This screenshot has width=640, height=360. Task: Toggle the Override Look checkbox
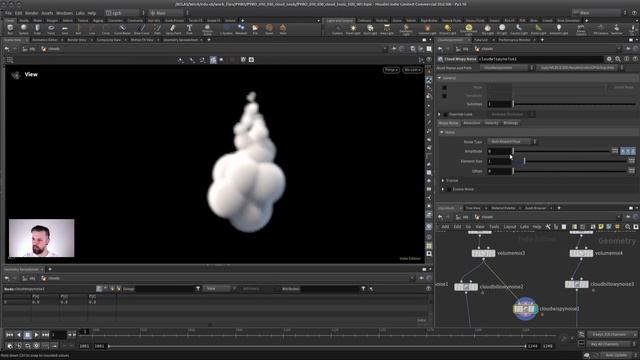[446, 114]
